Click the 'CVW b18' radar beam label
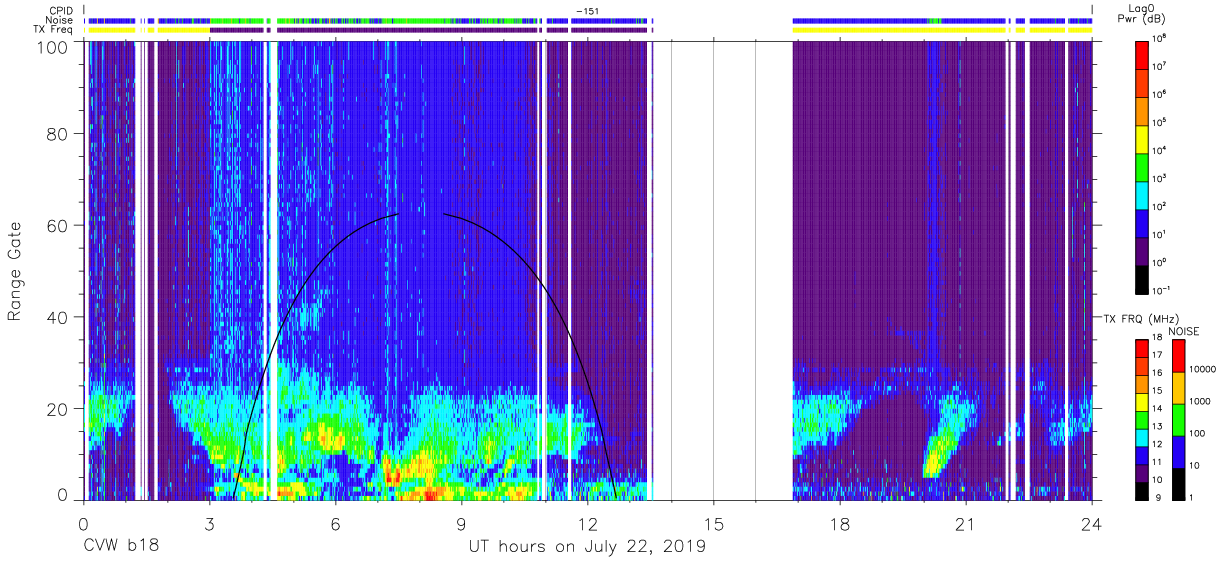This screenshot has width=1228, height=567. [x=121, y=547]
